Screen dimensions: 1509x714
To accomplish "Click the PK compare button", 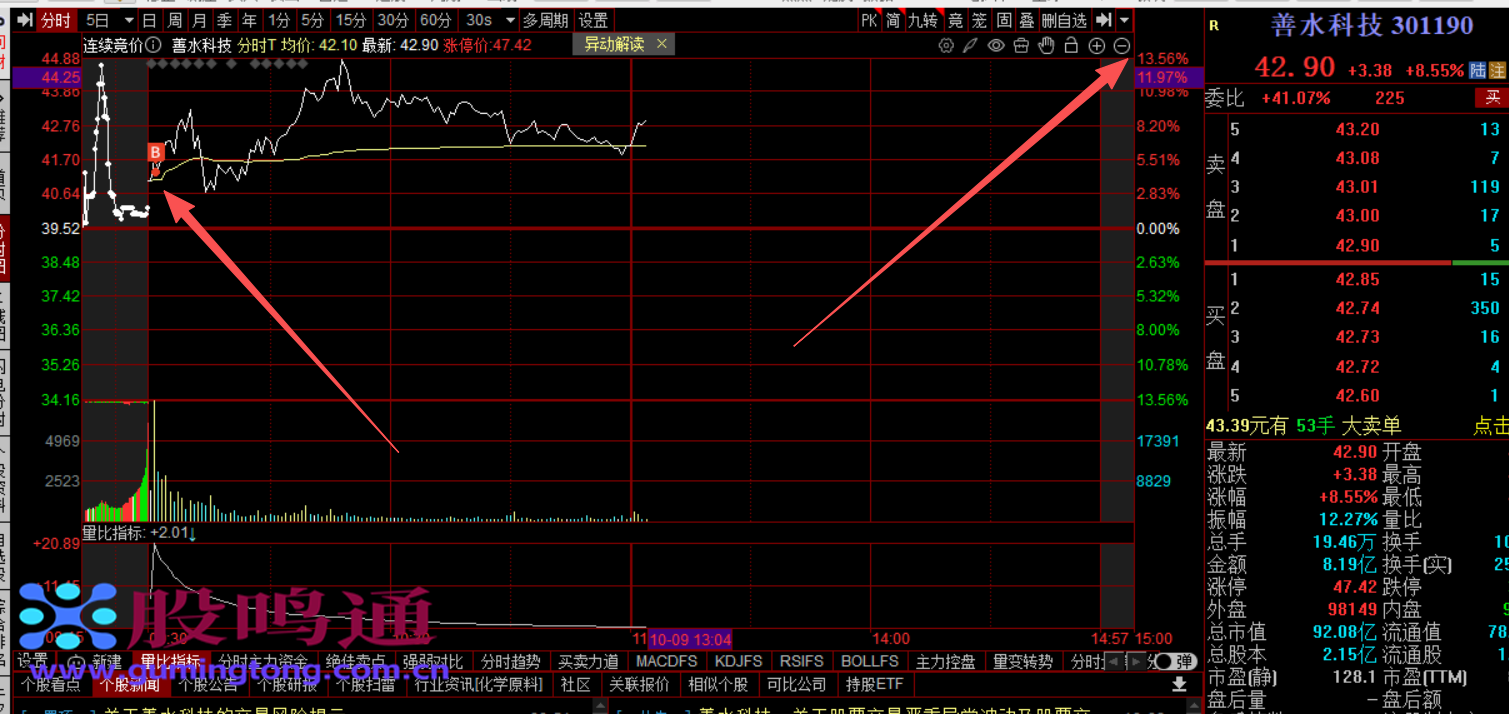I will tap(869, 20).
